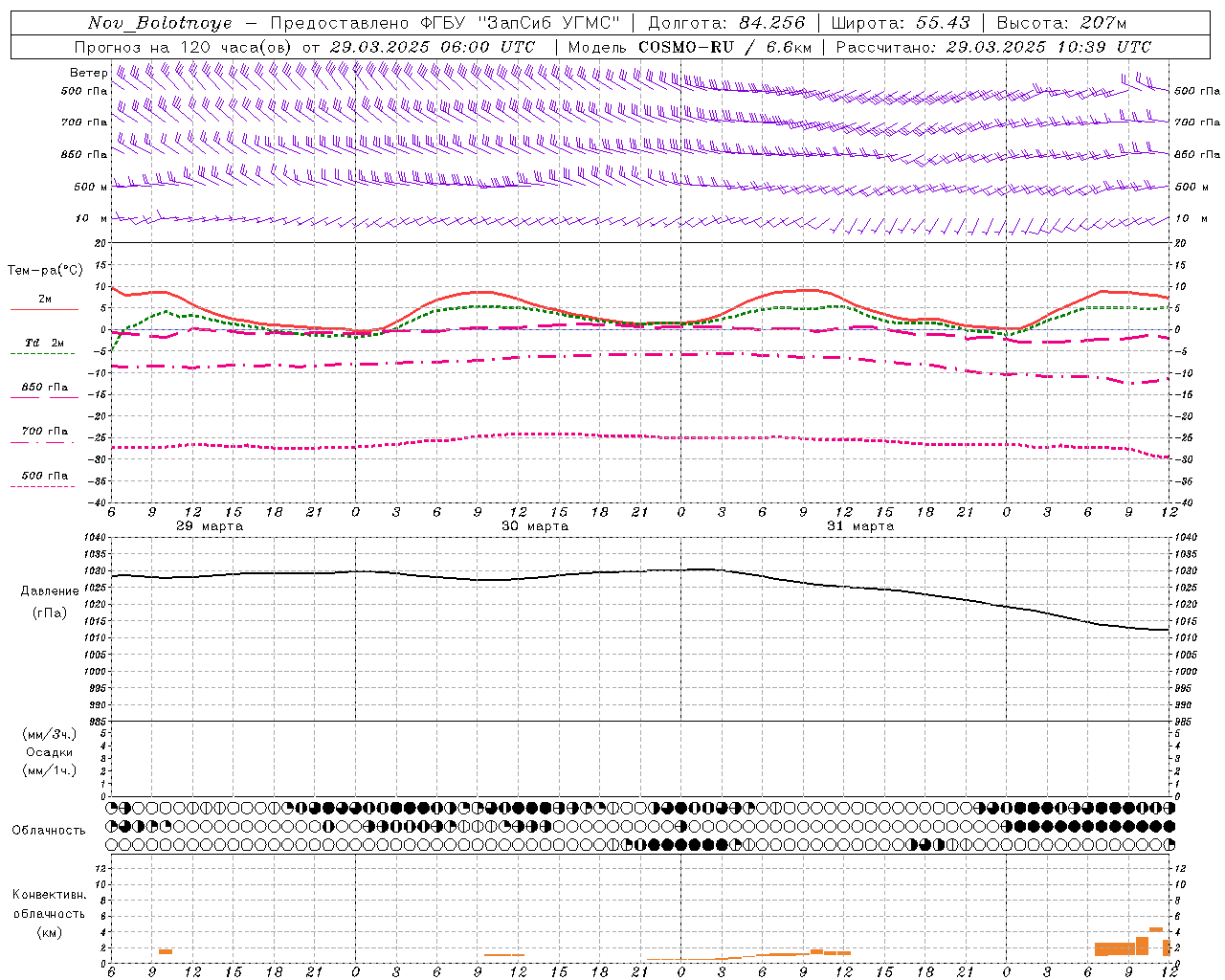This screenshot has height=980, width=1225.
Task: Click the Тем-ра(°C) panel label
Action: [x=45, y=271]
